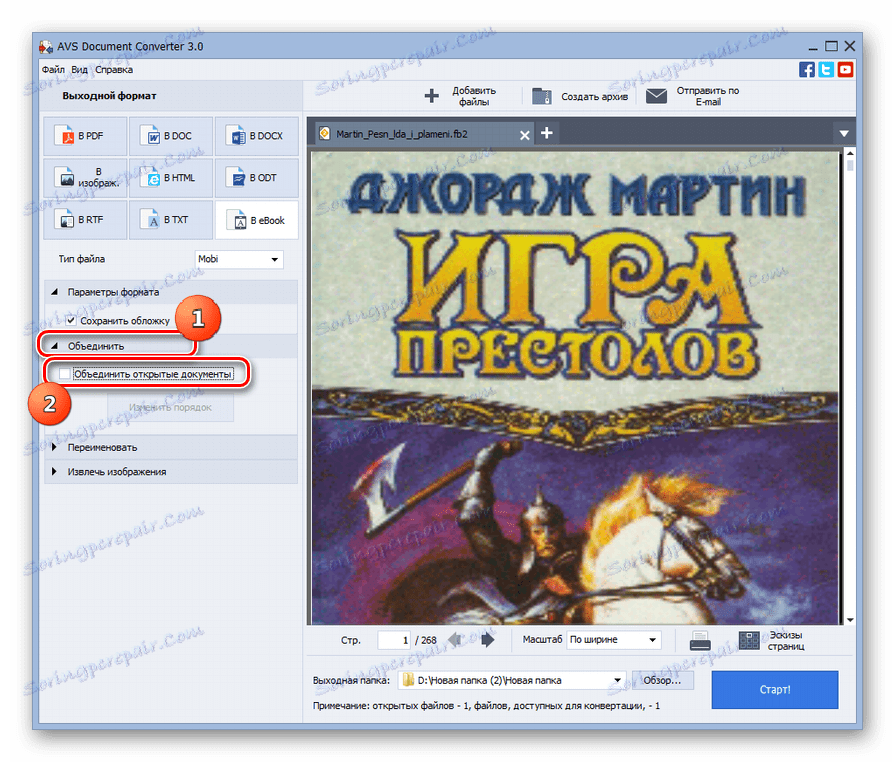Choose the To DOCX output format
Screen dimensions: 895x762
click(256, 136)
